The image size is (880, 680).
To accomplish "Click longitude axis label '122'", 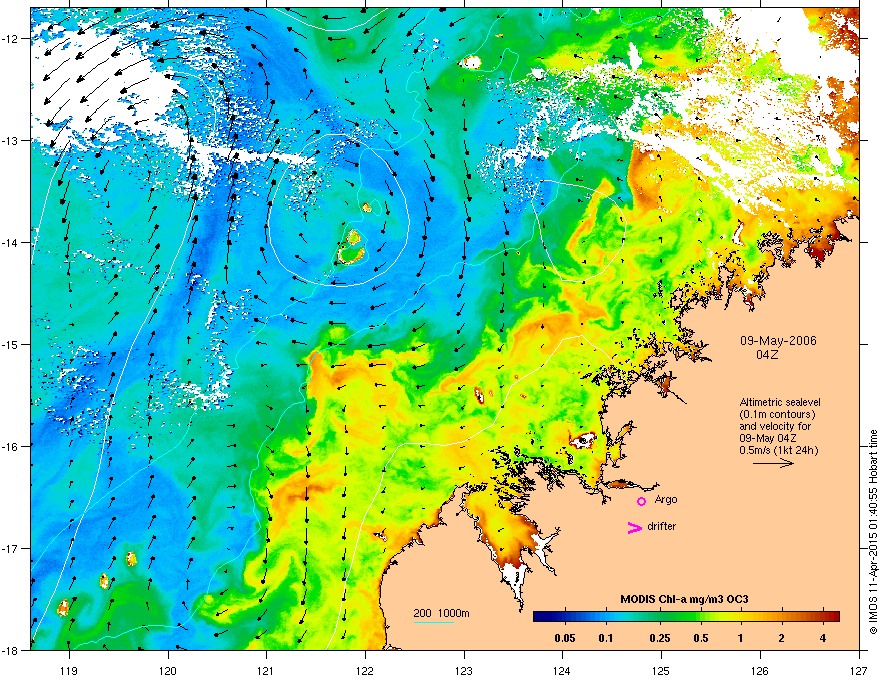I will point(365,670).
